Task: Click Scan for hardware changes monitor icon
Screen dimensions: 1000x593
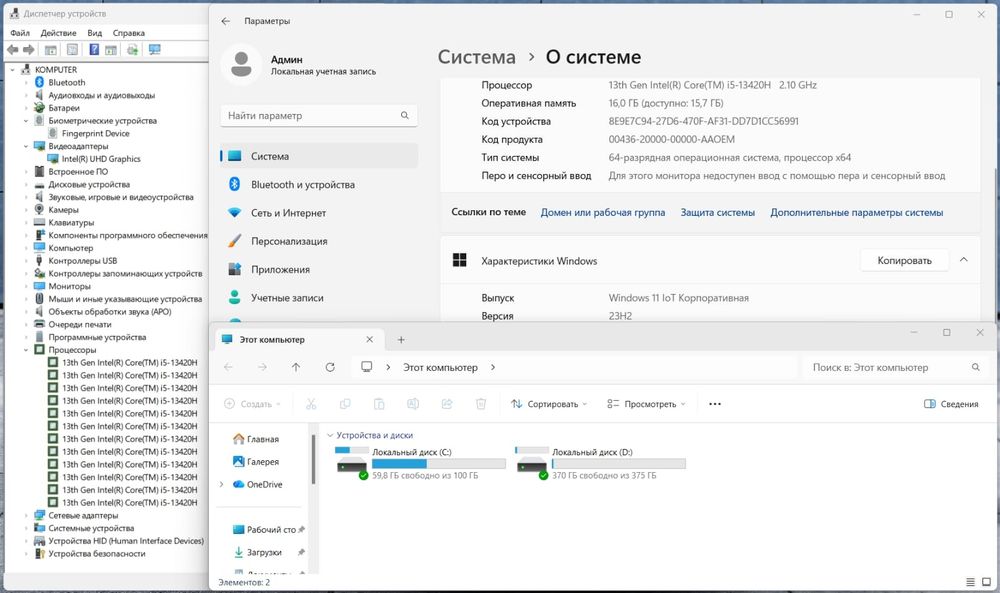Action: pos(154,50)
